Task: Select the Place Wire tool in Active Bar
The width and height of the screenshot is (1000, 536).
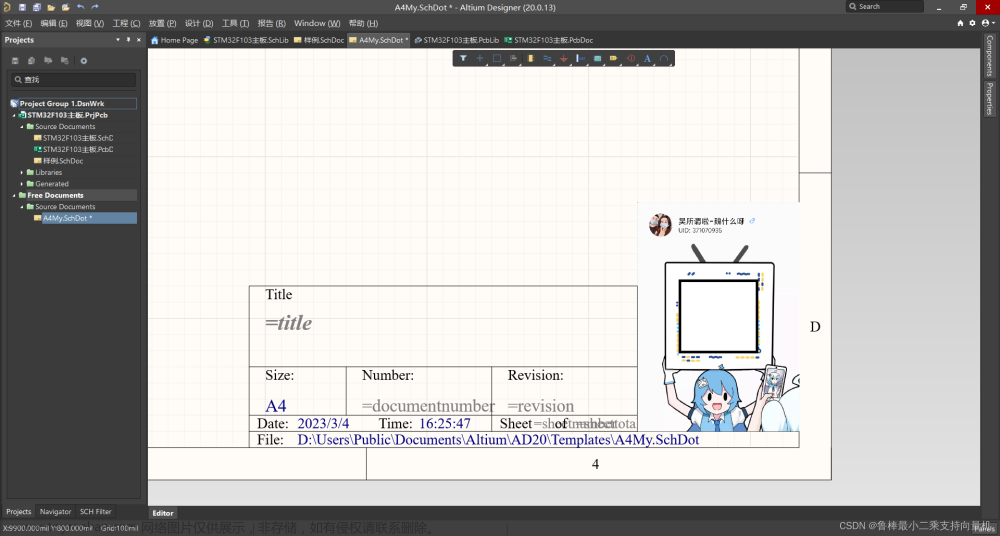Action: click(547, 59)
